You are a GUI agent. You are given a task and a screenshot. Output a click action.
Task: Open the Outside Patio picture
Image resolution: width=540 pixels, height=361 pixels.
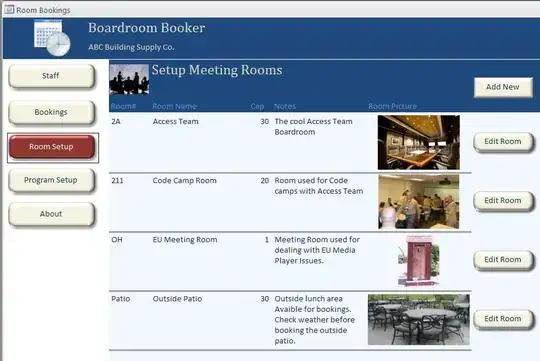(x=418, y=319)
